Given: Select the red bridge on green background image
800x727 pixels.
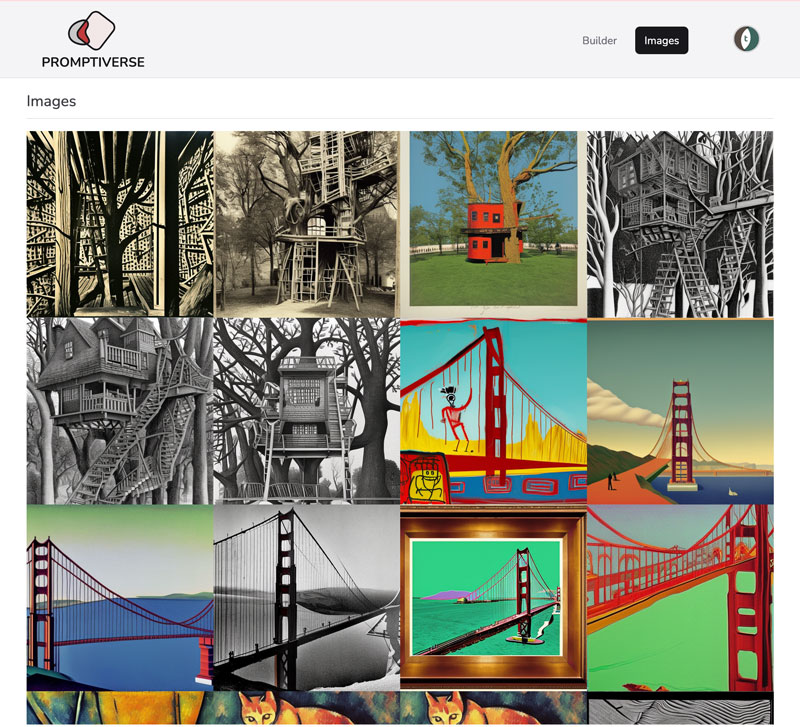Looking at the screenshot, I should pyautogui.click(x=680, y=597).
